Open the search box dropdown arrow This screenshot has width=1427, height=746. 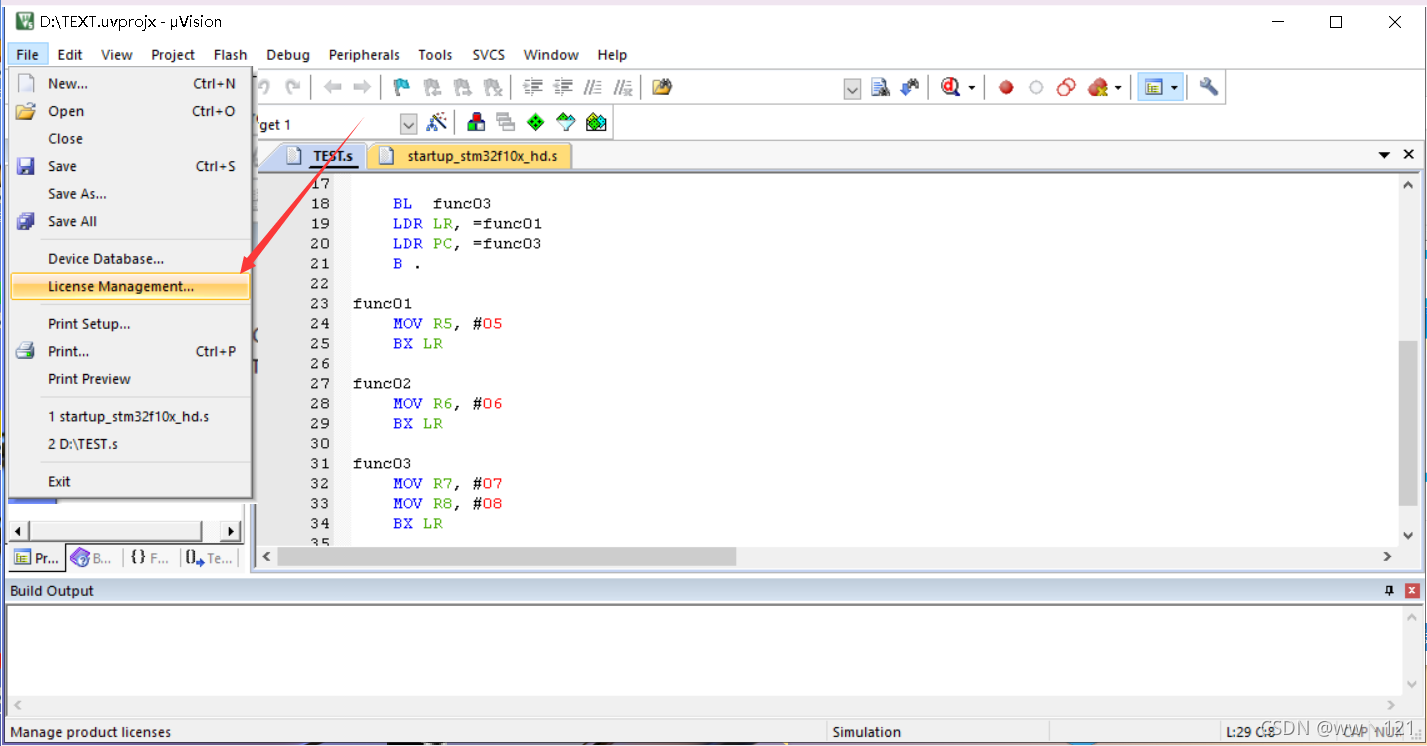coord(852,89)
